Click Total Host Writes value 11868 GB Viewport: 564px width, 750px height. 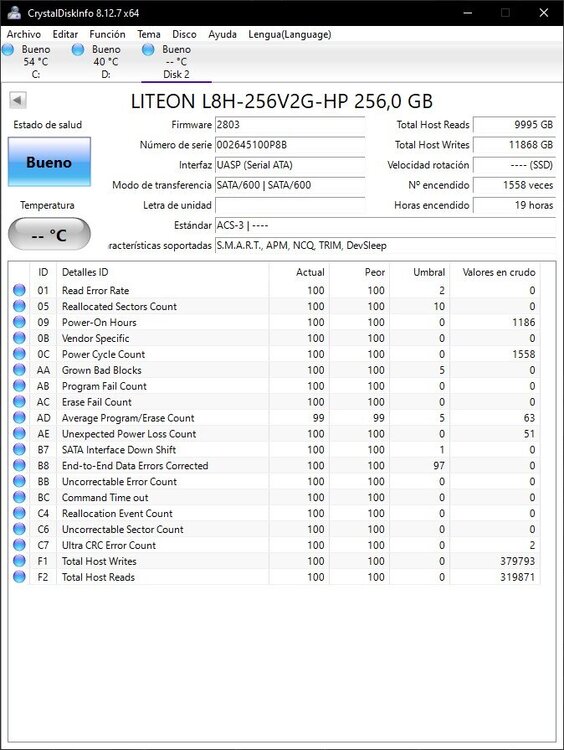click(514, 145)
